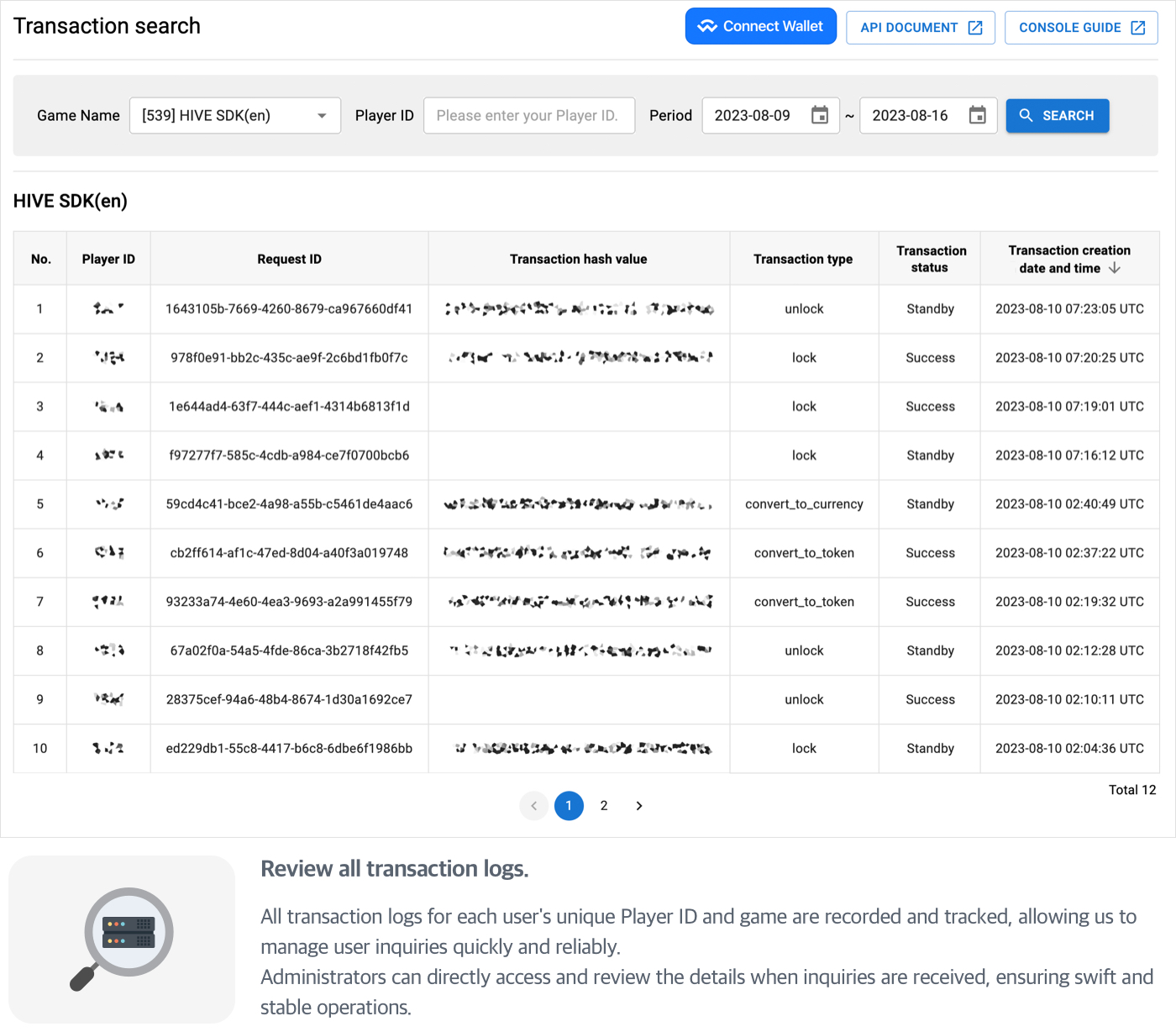
Task: Go to the next page arrow
Action: (639, 805)
